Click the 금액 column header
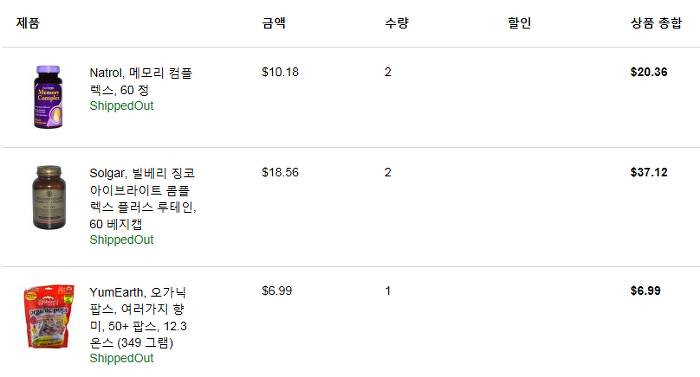 [274, 23]
